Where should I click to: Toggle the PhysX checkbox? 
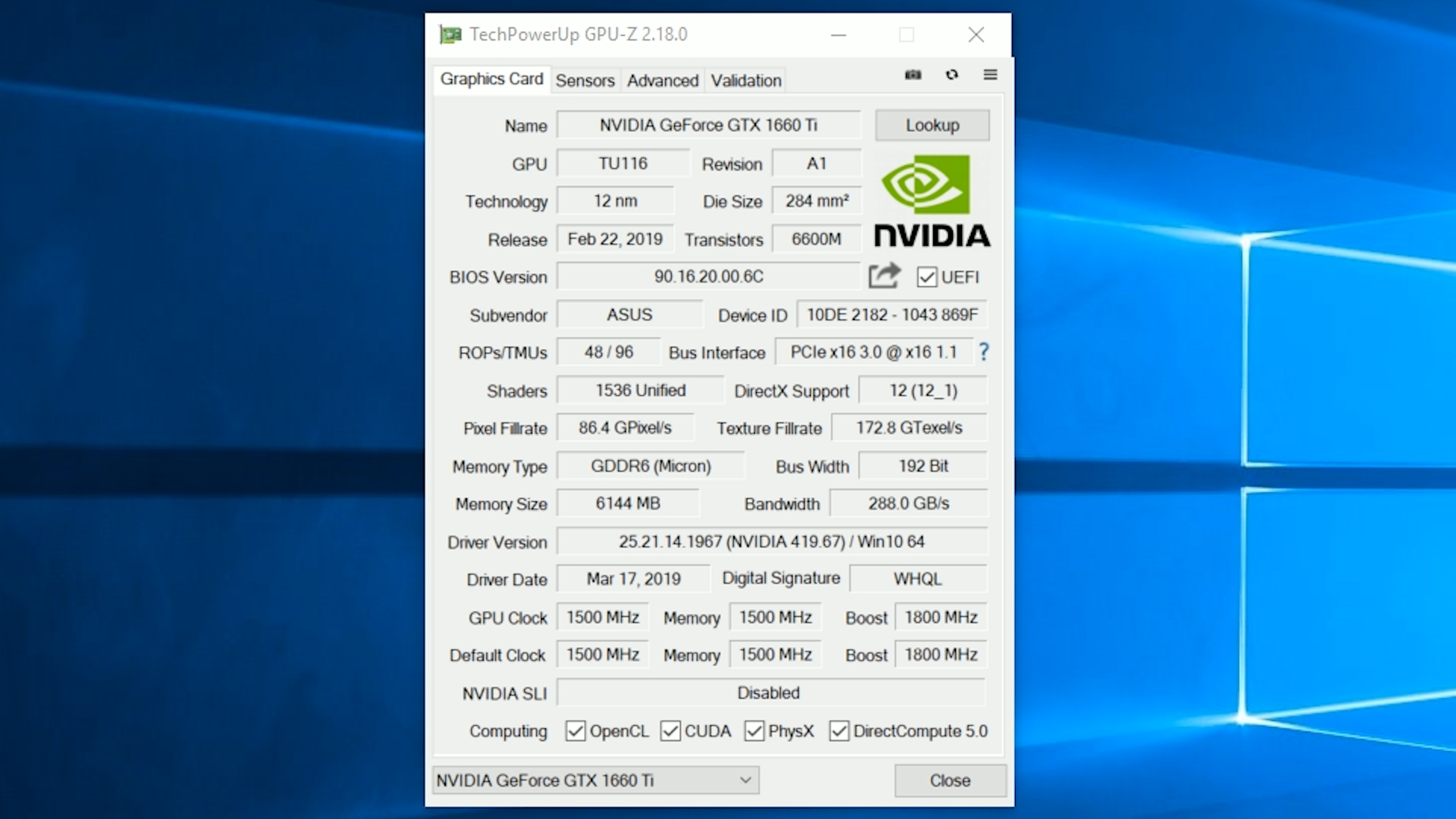(x=754, y=731)
